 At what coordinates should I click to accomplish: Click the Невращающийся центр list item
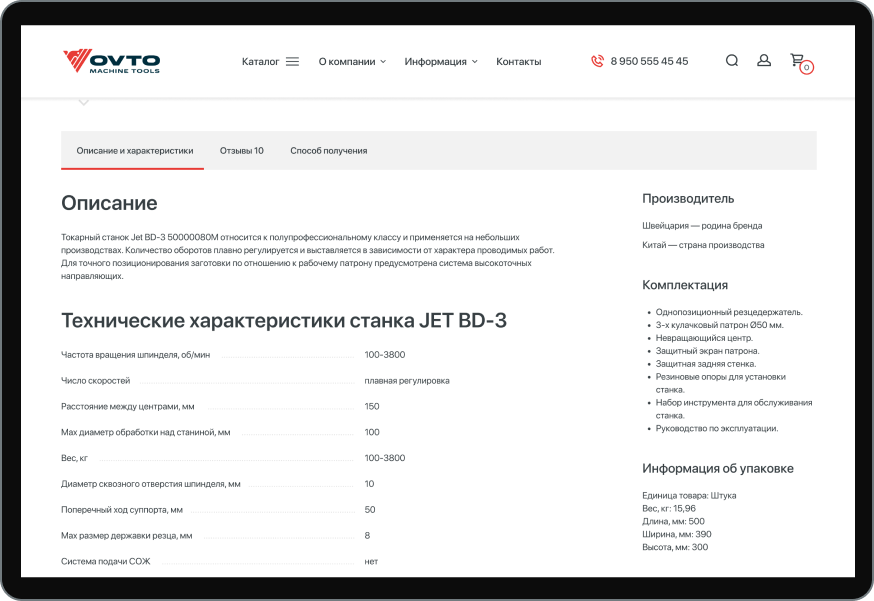tap(704, 338)
